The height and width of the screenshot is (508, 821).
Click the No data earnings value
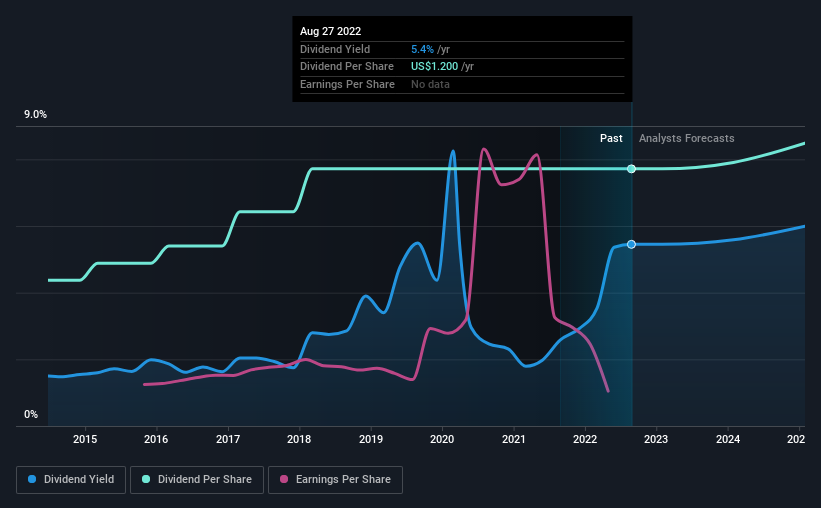tap(430, 84)
